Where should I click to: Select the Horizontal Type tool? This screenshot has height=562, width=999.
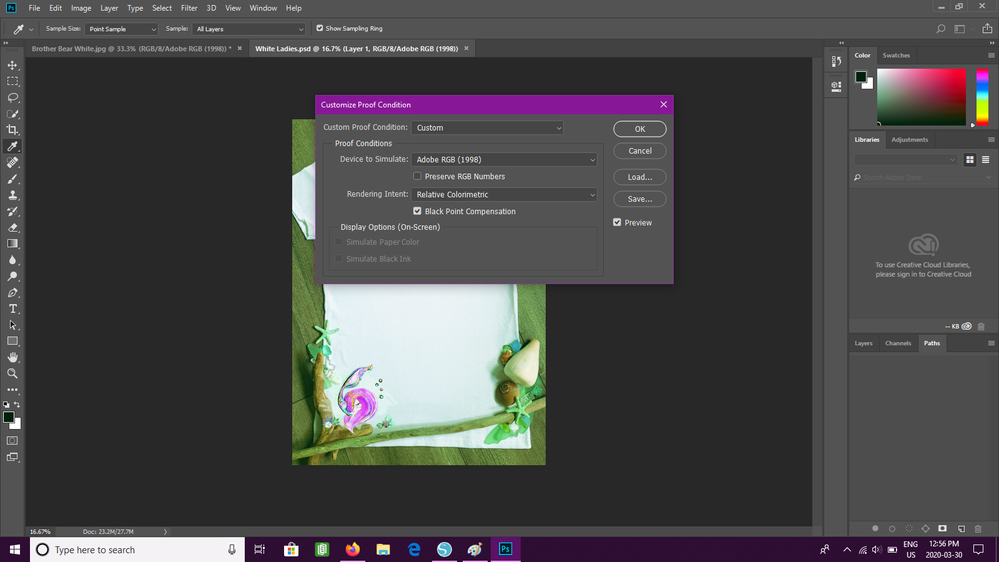coord(13,309)
